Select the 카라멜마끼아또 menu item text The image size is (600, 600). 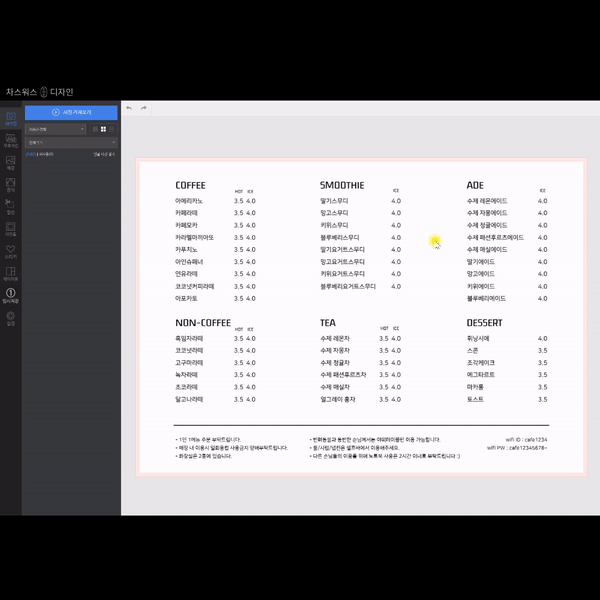coord(194,238)
